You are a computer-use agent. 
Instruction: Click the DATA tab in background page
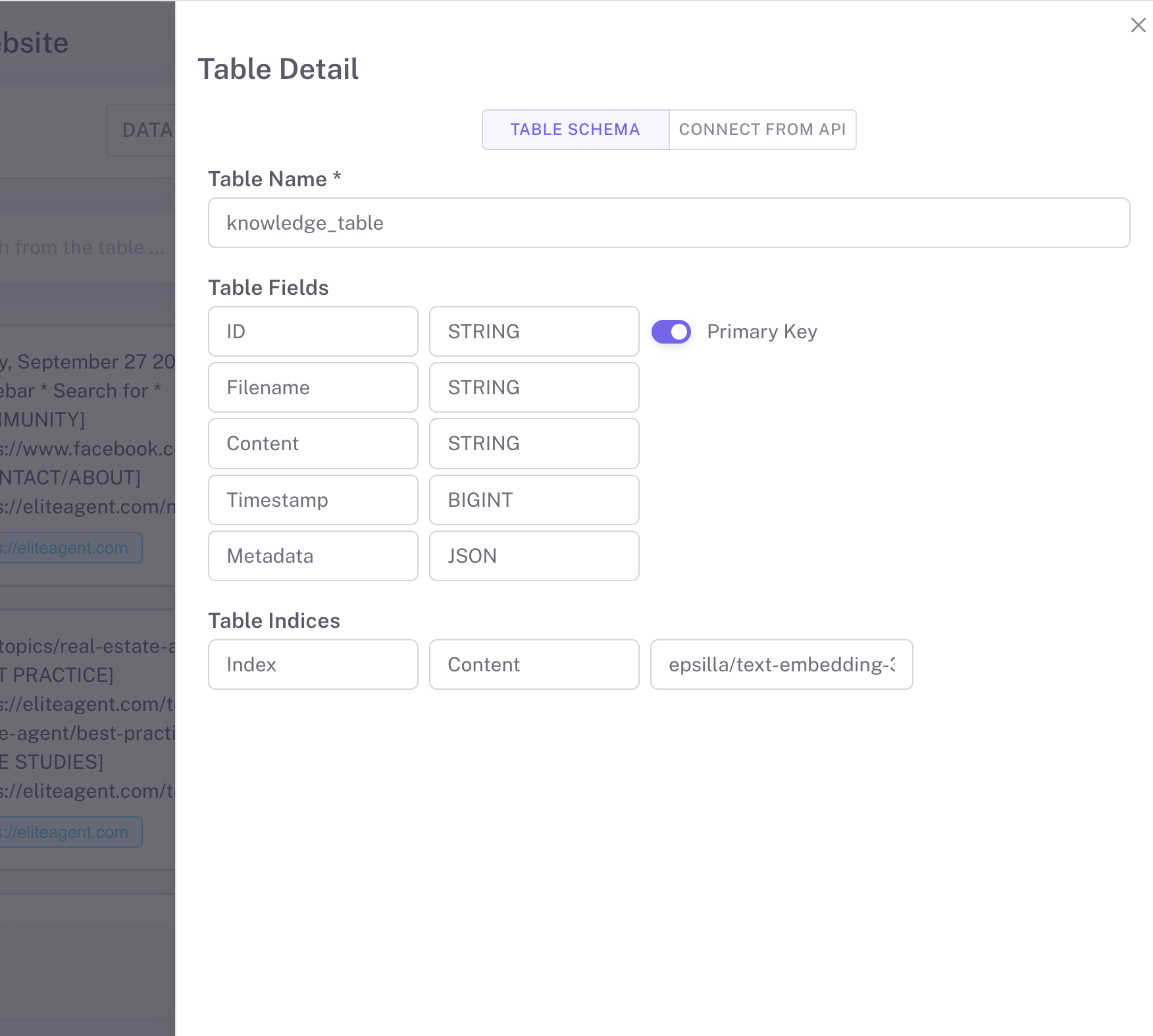coord(146,130)
